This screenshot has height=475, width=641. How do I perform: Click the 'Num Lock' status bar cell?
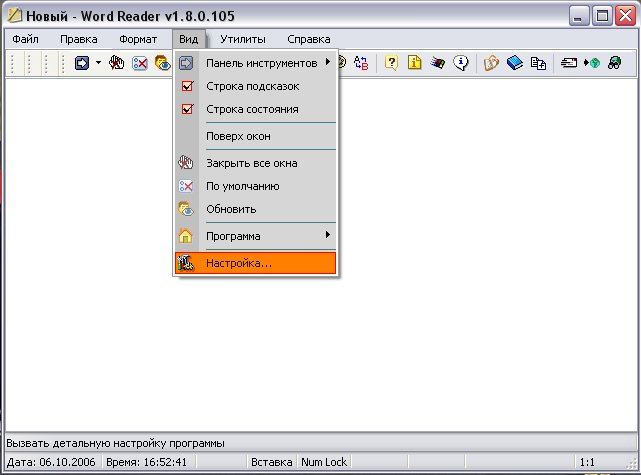324,462
